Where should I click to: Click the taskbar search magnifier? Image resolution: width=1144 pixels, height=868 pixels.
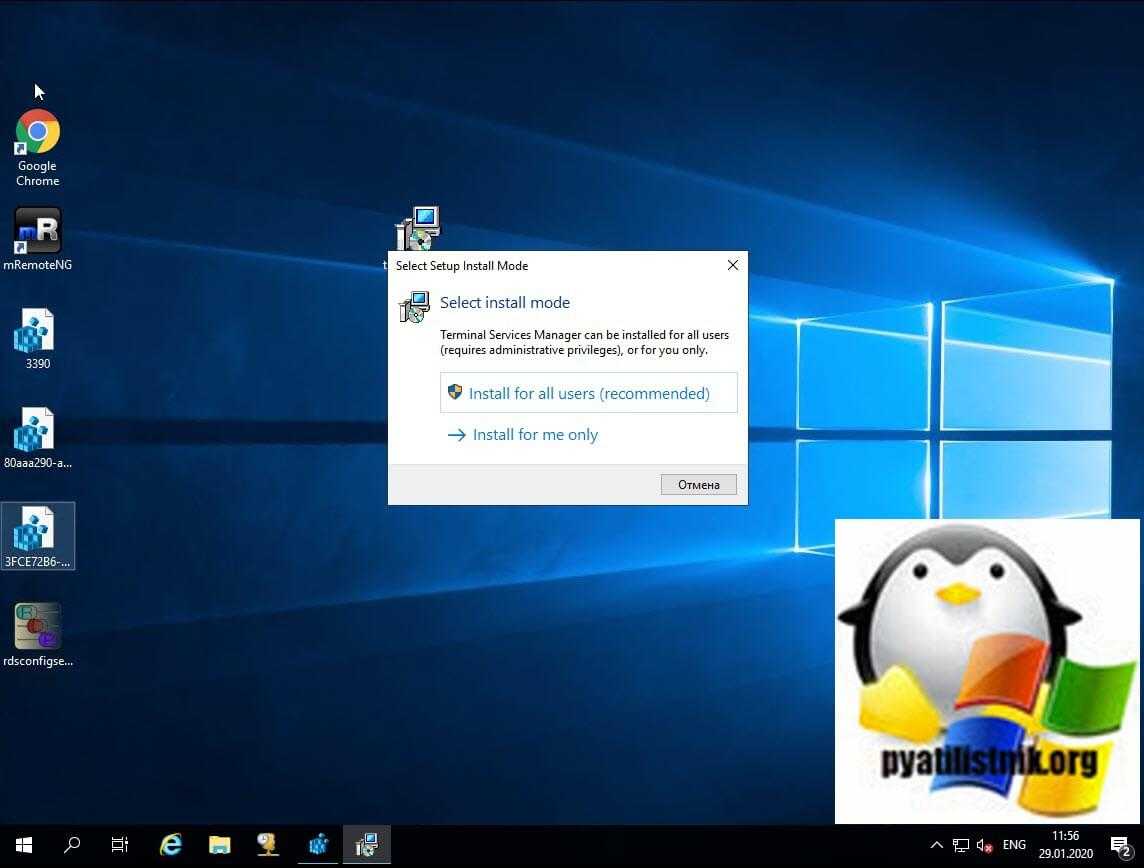pyautogui.click(x=72, y=845)
